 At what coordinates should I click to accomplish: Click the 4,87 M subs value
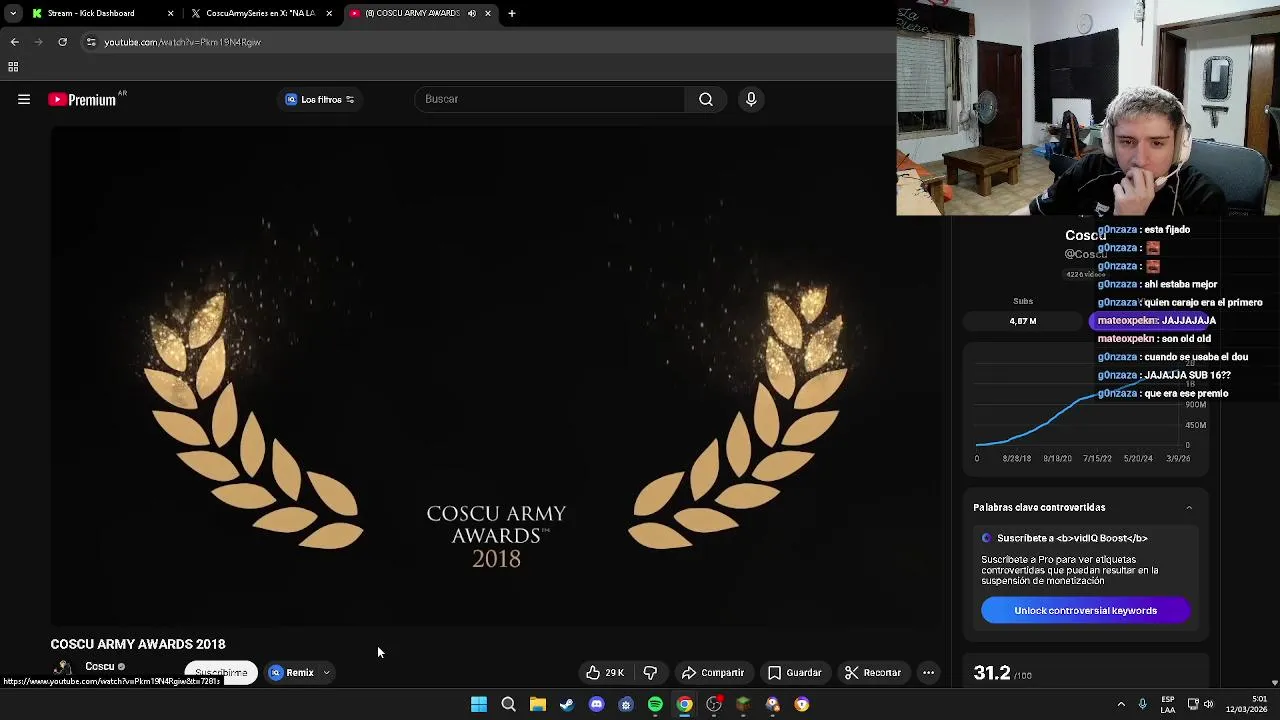coord(1023,321)
